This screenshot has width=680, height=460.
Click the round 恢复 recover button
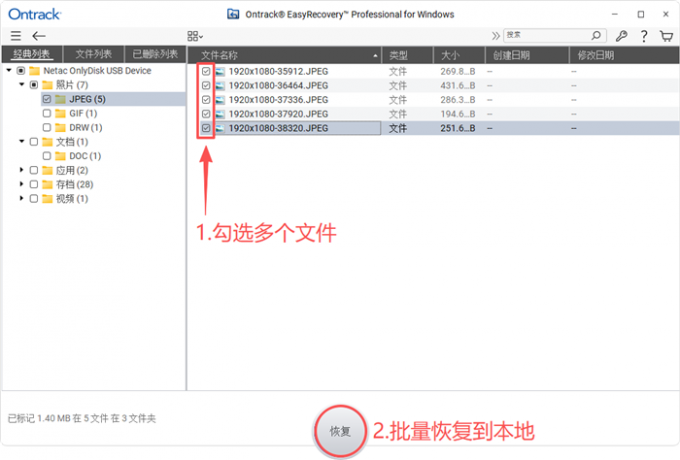tap(340, 431)
